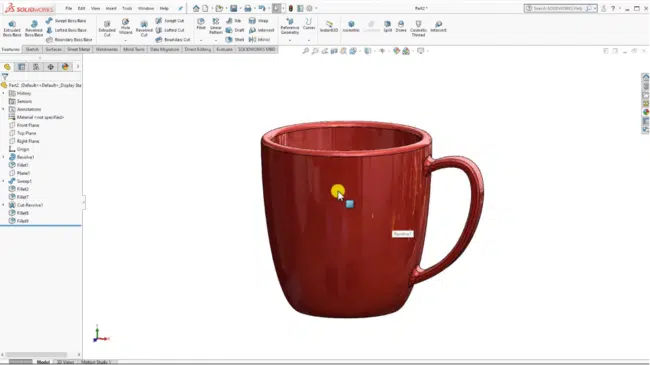Open the Curves tool
The image size is (650, 365).
coord(309,24)
